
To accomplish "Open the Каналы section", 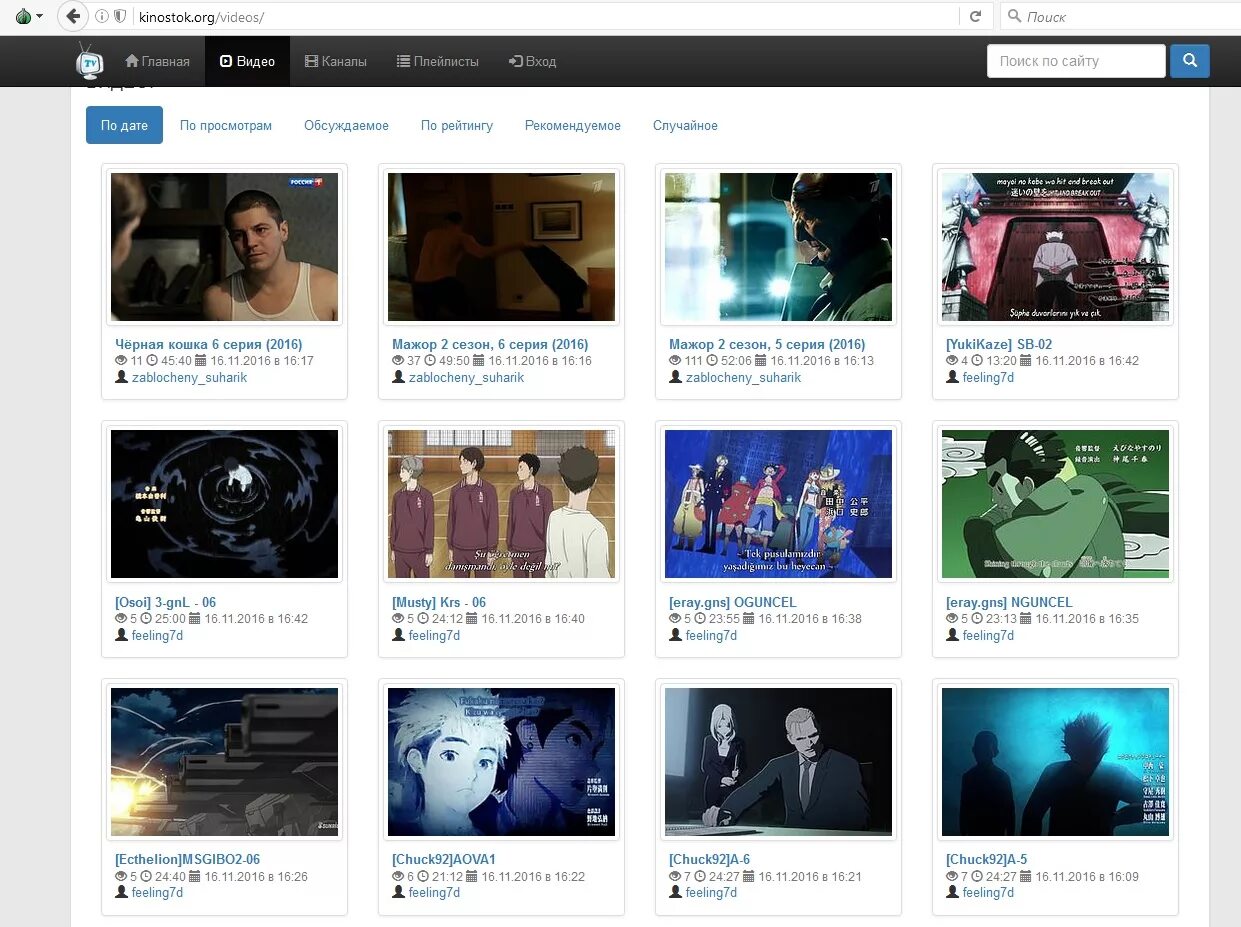I will coord(336,61).
